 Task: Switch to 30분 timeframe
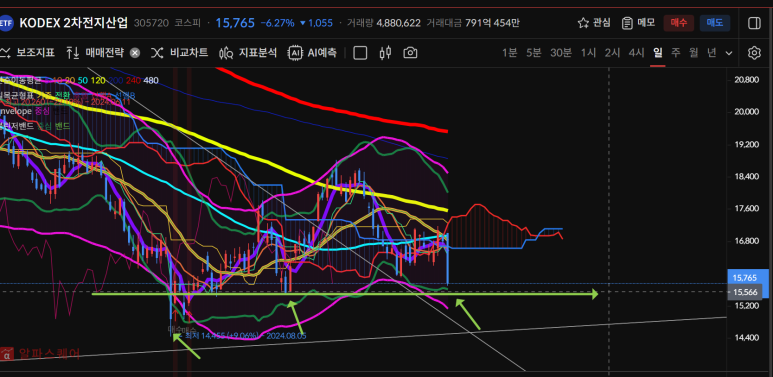tap(561, 53)
